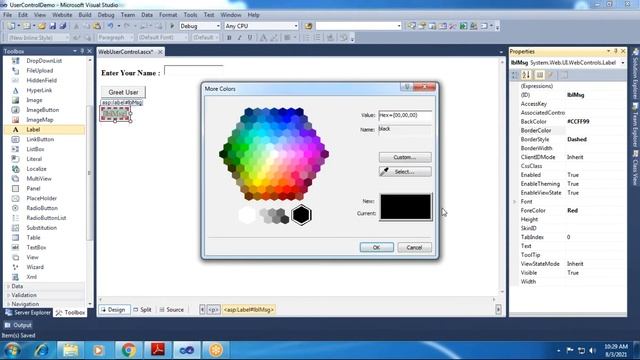This screenshot has height=360, width=640.
Task: Pick the black hexagon swatch
Action: [301, 215]
